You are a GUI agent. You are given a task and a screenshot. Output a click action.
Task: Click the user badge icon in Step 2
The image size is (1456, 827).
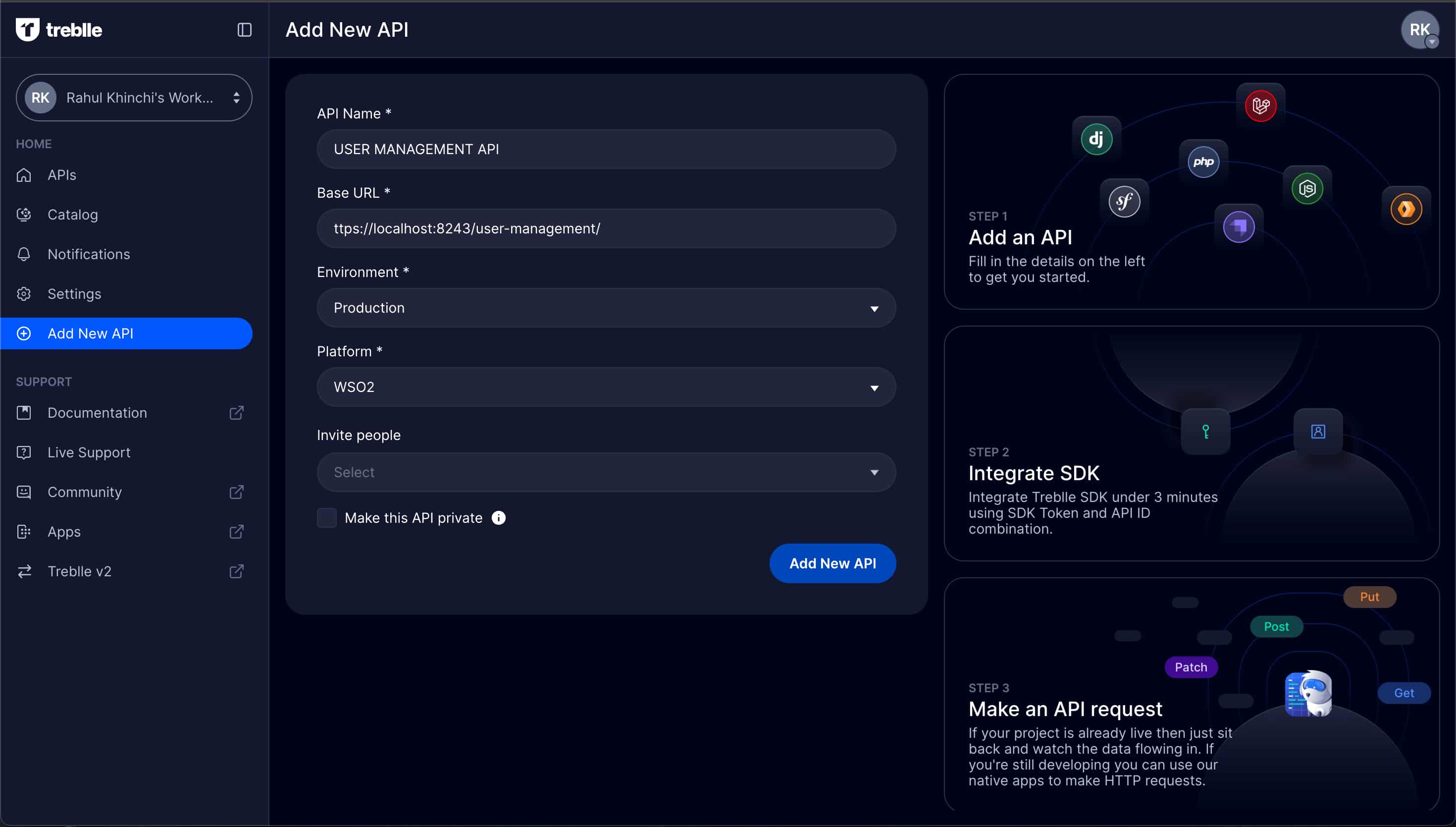[x=1318, y=432]
